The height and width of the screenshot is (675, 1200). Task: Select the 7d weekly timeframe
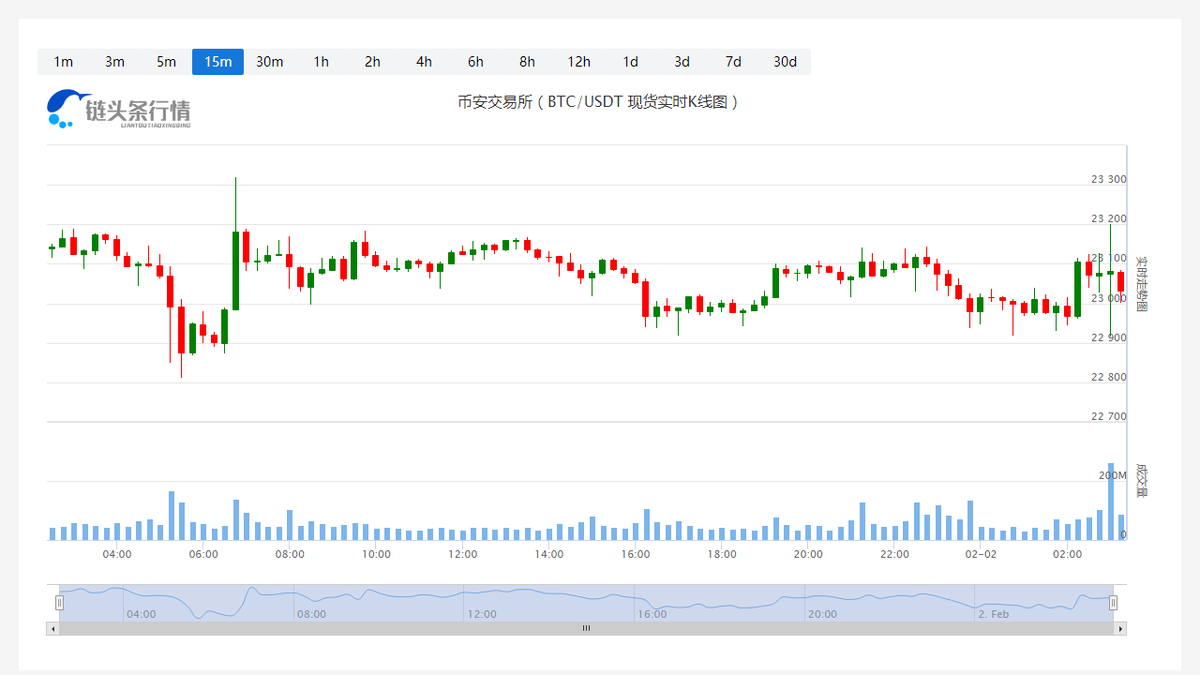[x=733, y=61]
